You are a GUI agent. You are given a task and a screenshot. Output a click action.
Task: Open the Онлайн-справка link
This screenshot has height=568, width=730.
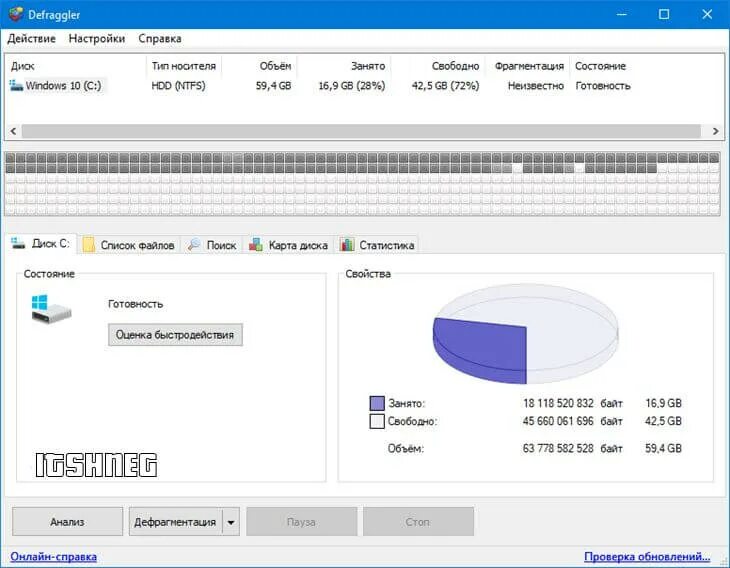click(x=54, y=556)
